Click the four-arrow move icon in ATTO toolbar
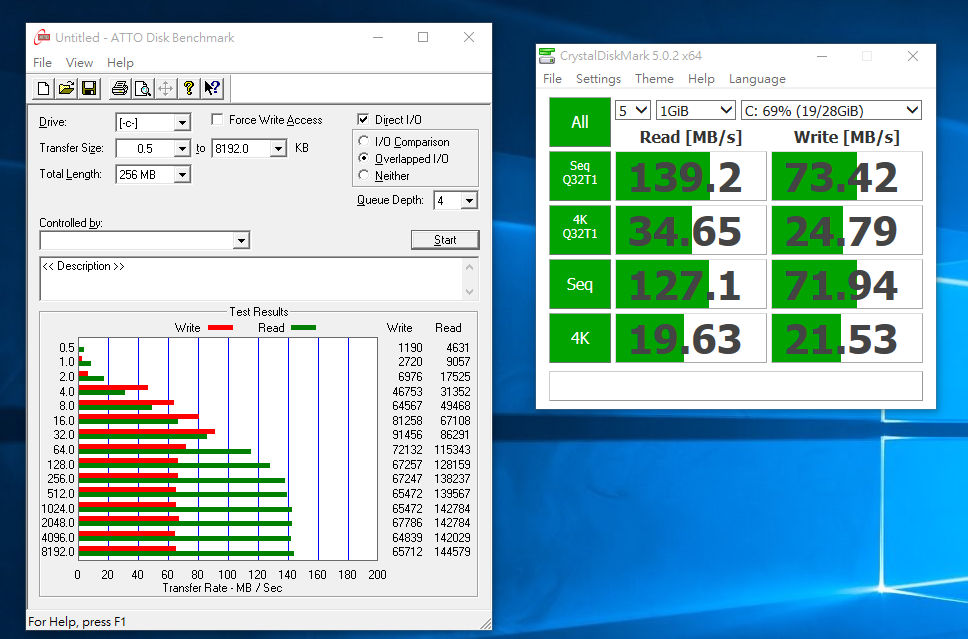The image size is (968, 639). pos(165,89)
